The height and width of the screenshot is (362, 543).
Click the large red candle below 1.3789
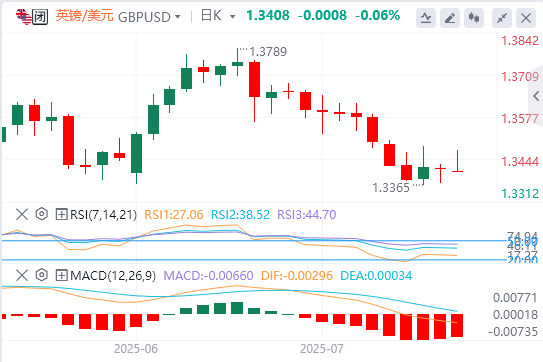point(255,79)
